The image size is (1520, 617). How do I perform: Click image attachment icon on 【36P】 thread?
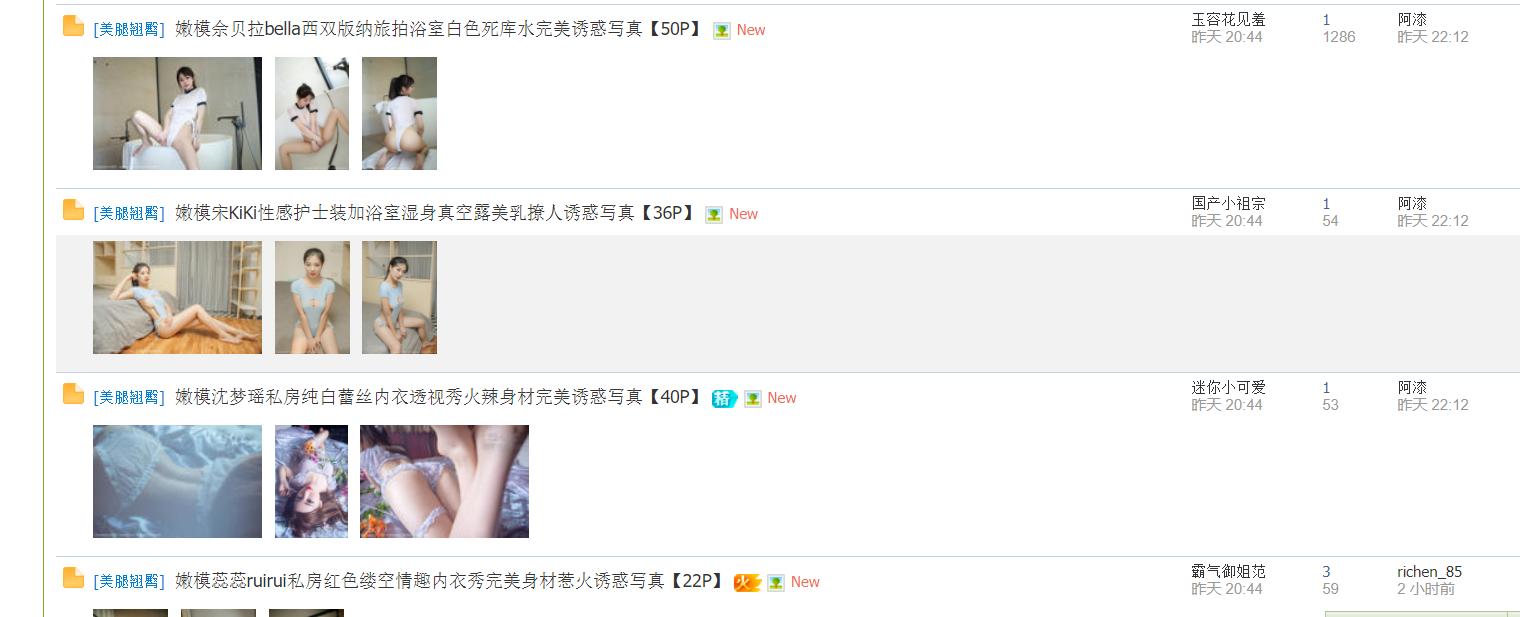click(714, 215)
